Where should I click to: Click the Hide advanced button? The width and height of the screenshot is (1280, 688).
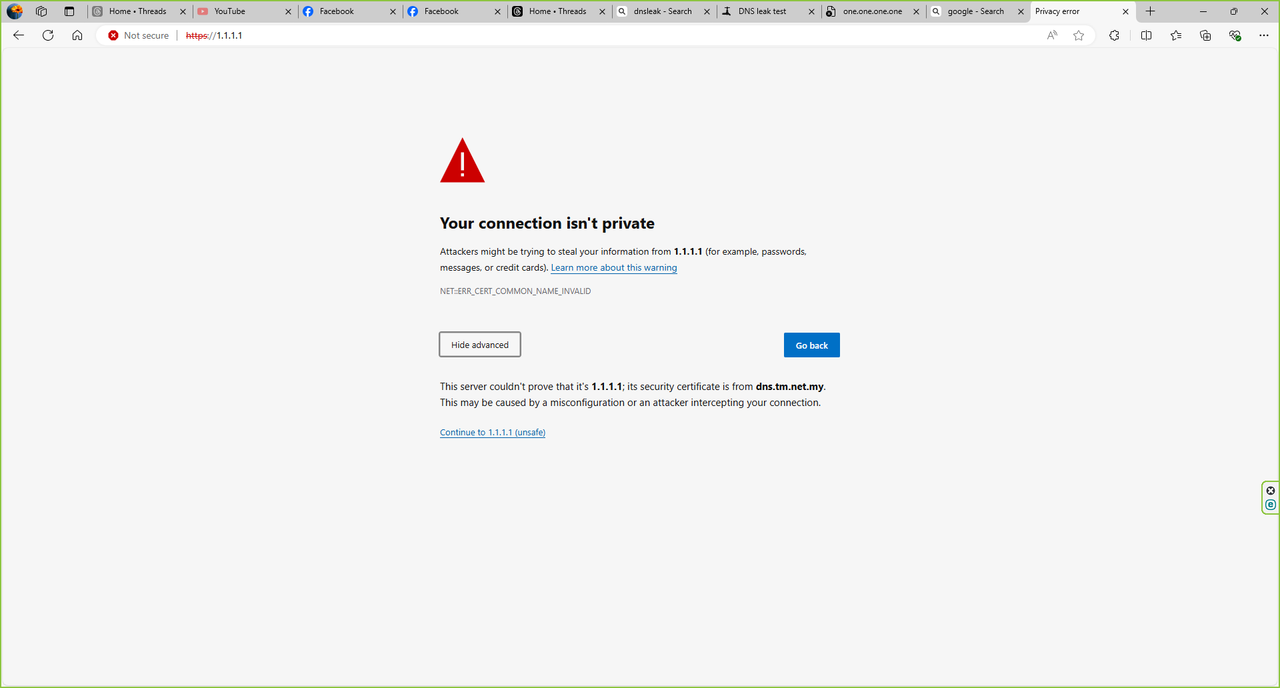pyautogui.click(x=480, y=345)
